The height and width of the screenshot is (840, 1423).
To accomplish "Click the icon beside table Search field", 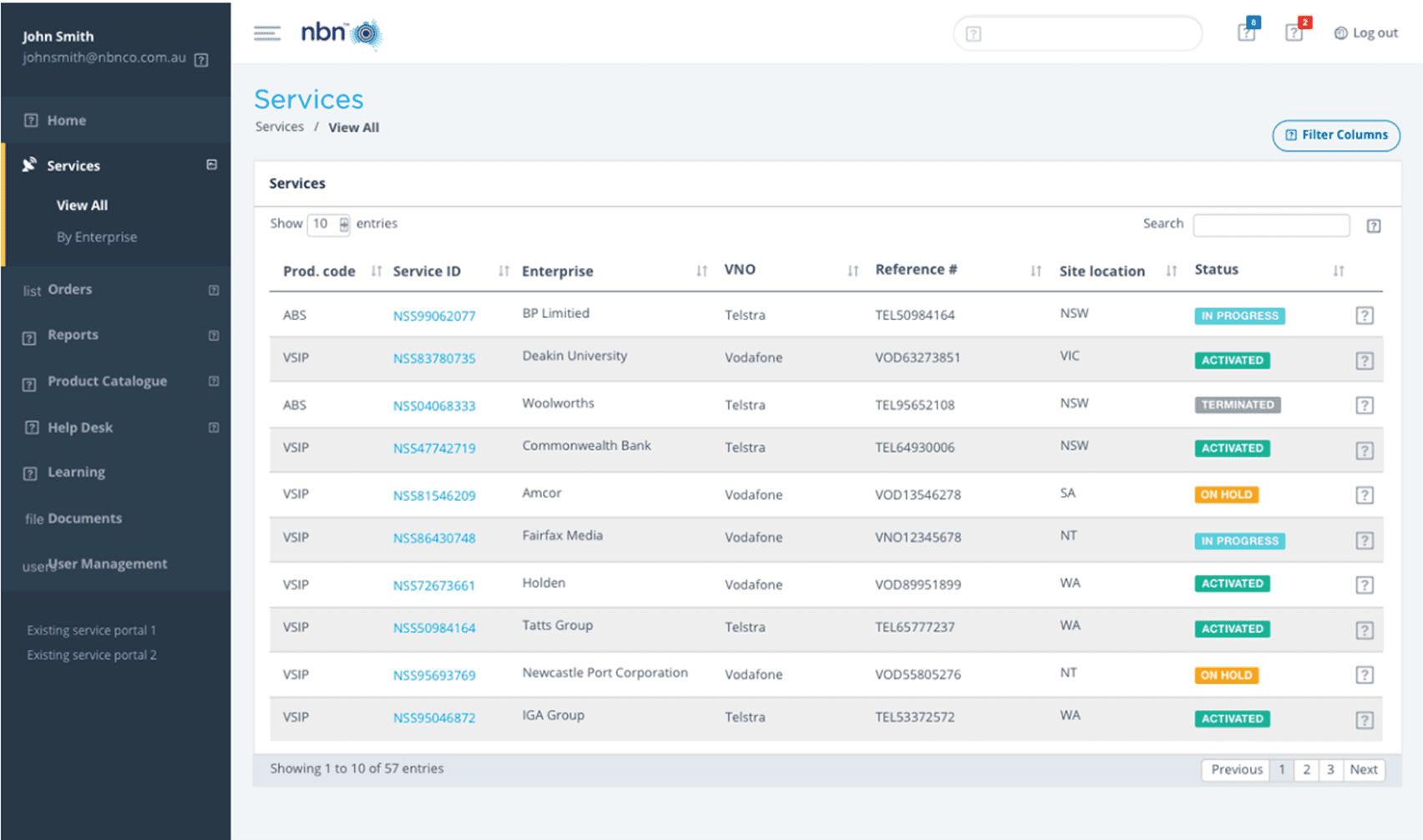I will (x=1374, y=225).
